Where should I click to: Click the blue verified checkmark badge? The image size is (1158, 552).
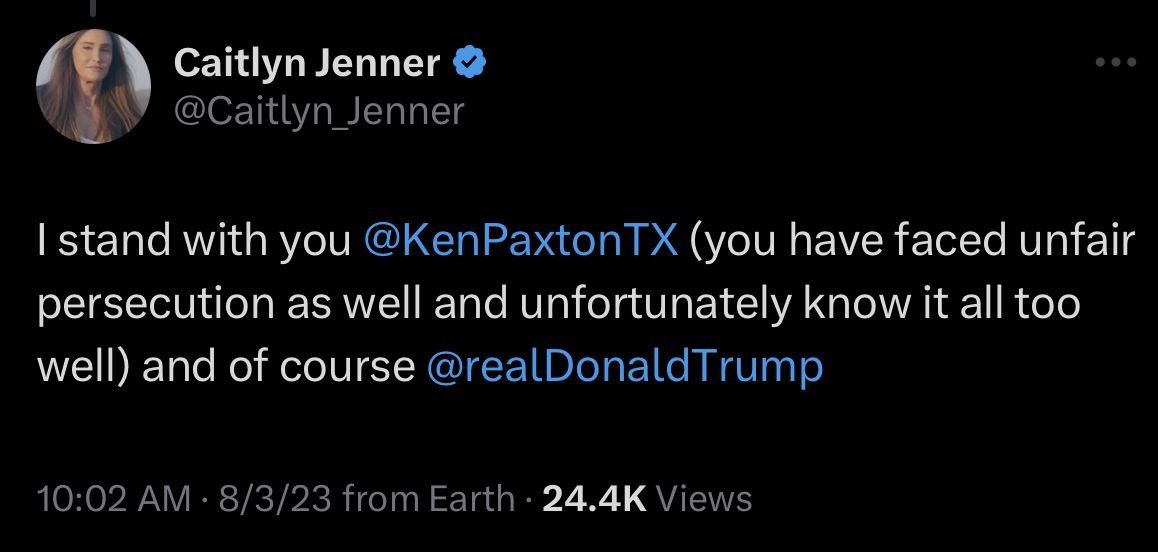[471, 65]
